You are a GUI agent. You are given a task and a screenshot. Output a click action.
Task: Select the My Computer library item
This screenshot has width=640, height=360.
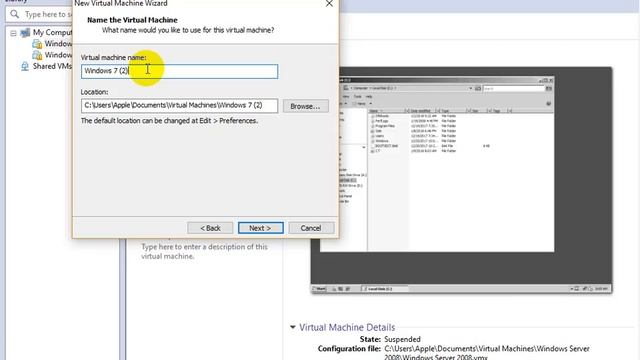(x=52, y=32)
